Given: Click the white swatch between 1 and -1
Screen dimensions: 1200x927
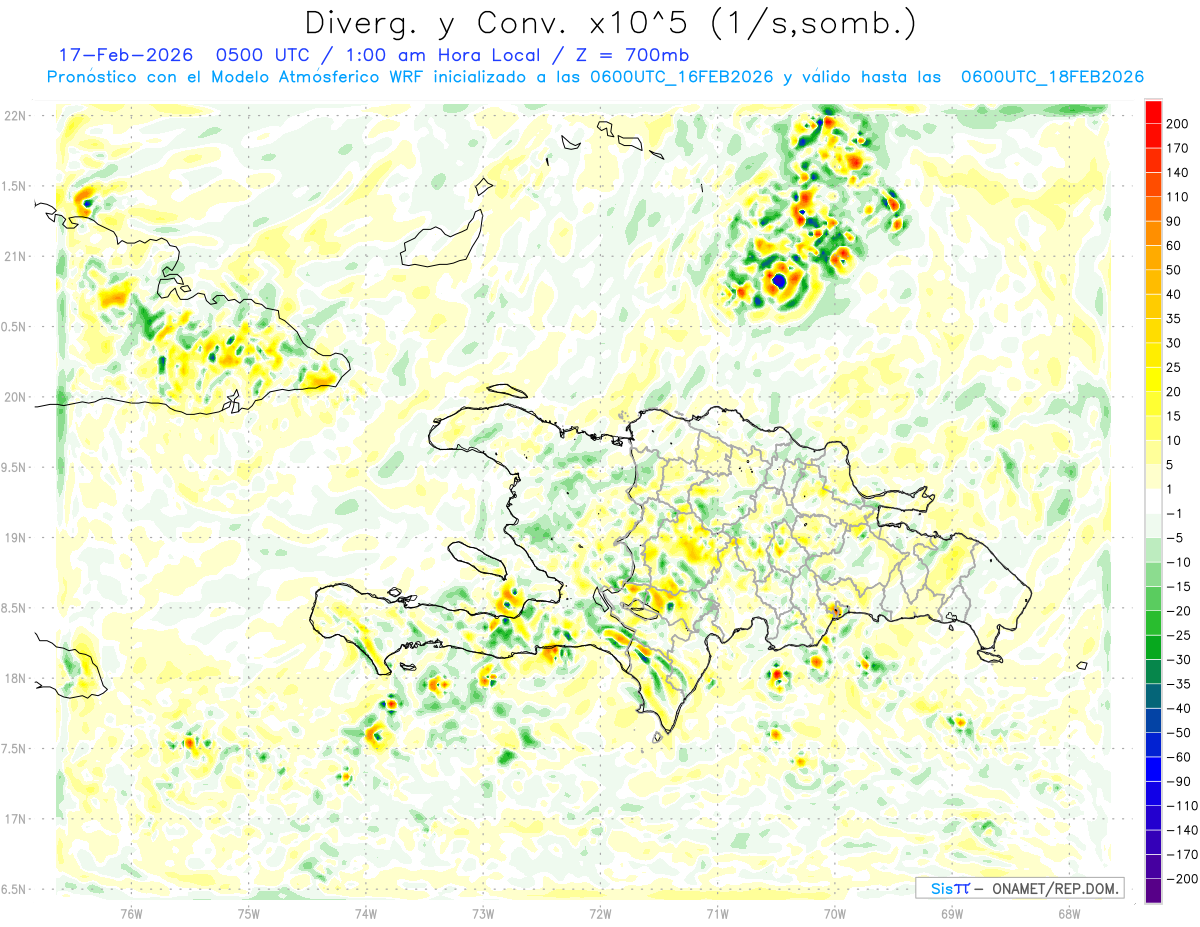Looking at the screenshot, I should click(1153, 502).
